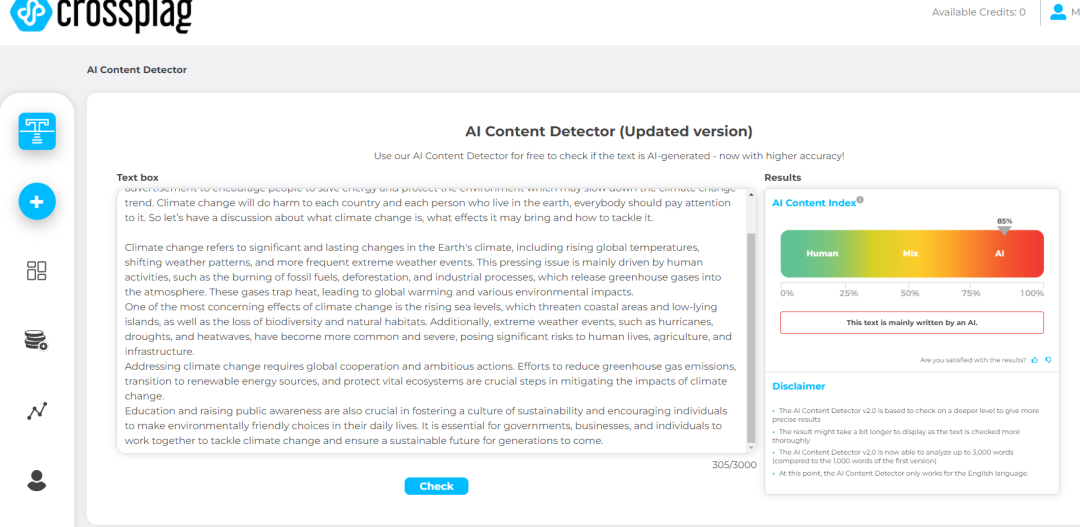Click the 'Text box' label
1080x527 pixels.
(x=137, y=177)
